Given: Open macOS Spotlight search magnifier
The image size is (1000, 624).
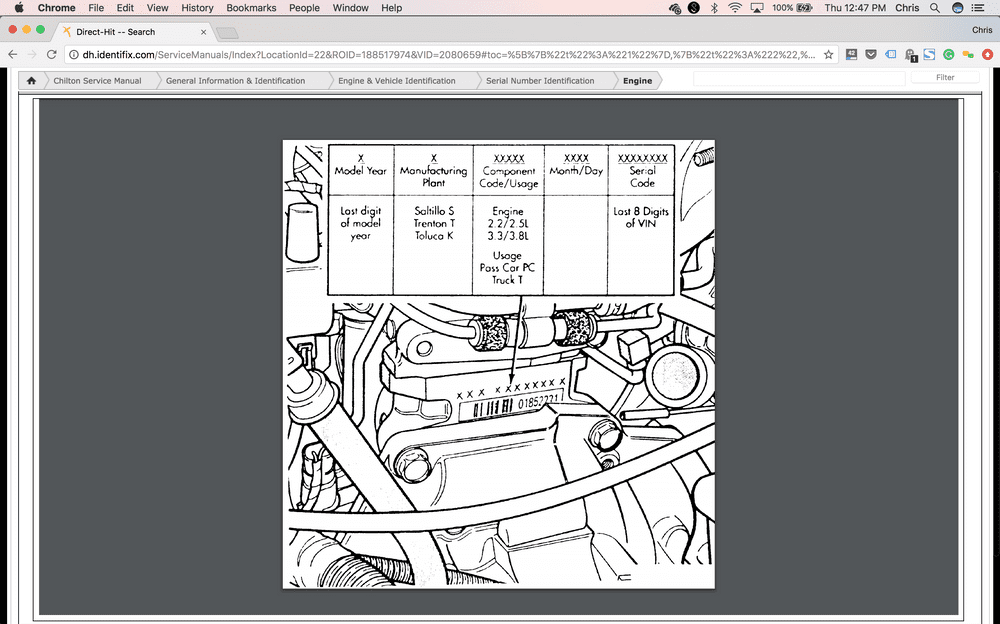Looking at the screenshot, I should tap(935, 8).
